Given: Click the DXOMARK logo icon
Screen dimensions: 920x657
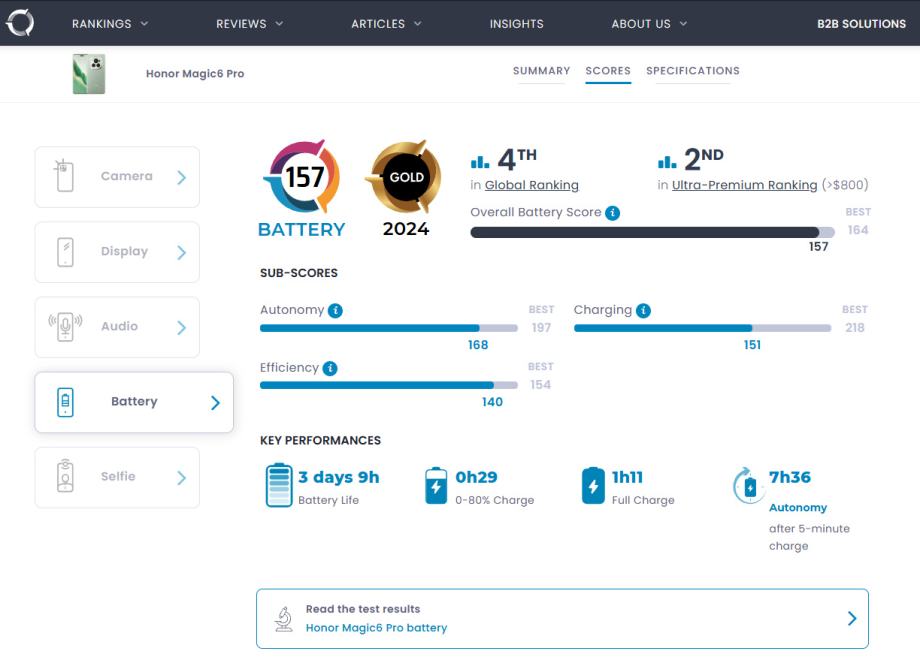Looking at the screenshot, I should coord(20,23).
